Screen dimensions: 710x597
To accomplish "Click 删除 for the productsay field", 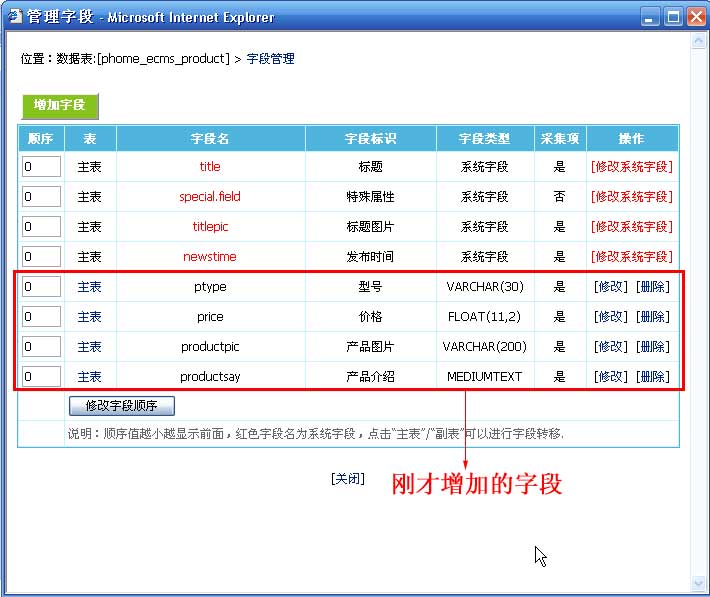I will point(653,377).
